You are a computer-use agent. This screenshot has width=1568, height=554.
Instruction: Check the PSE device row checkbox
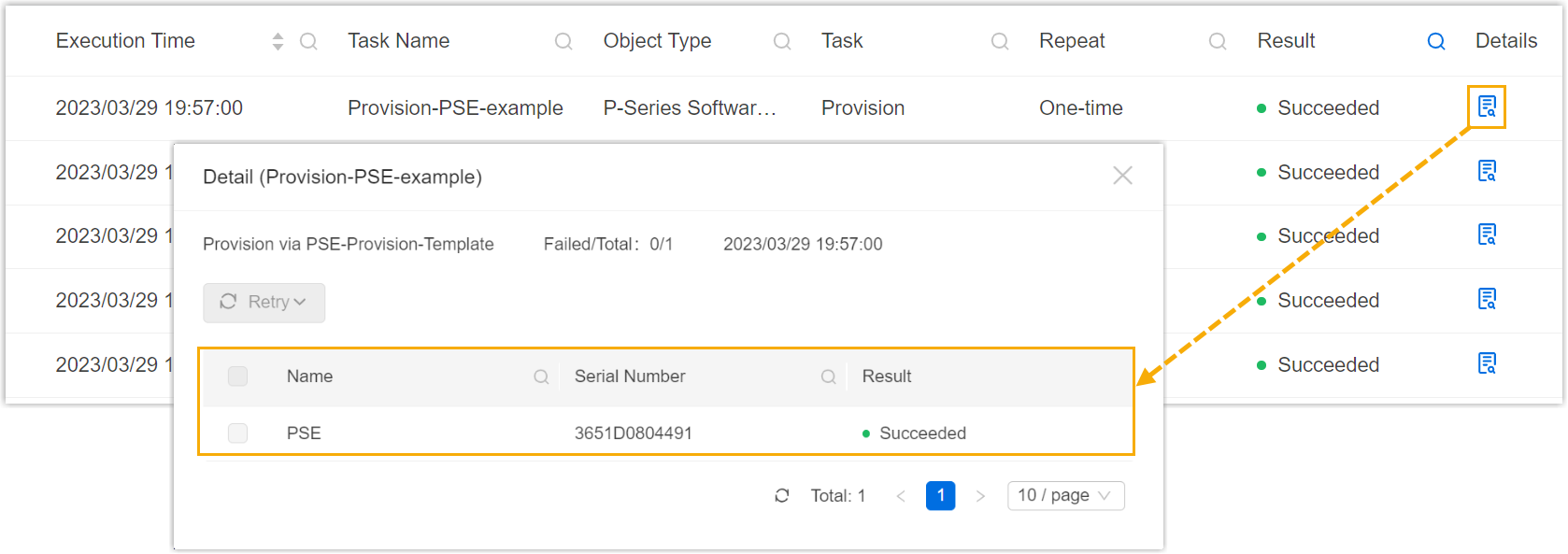[238, 433]
